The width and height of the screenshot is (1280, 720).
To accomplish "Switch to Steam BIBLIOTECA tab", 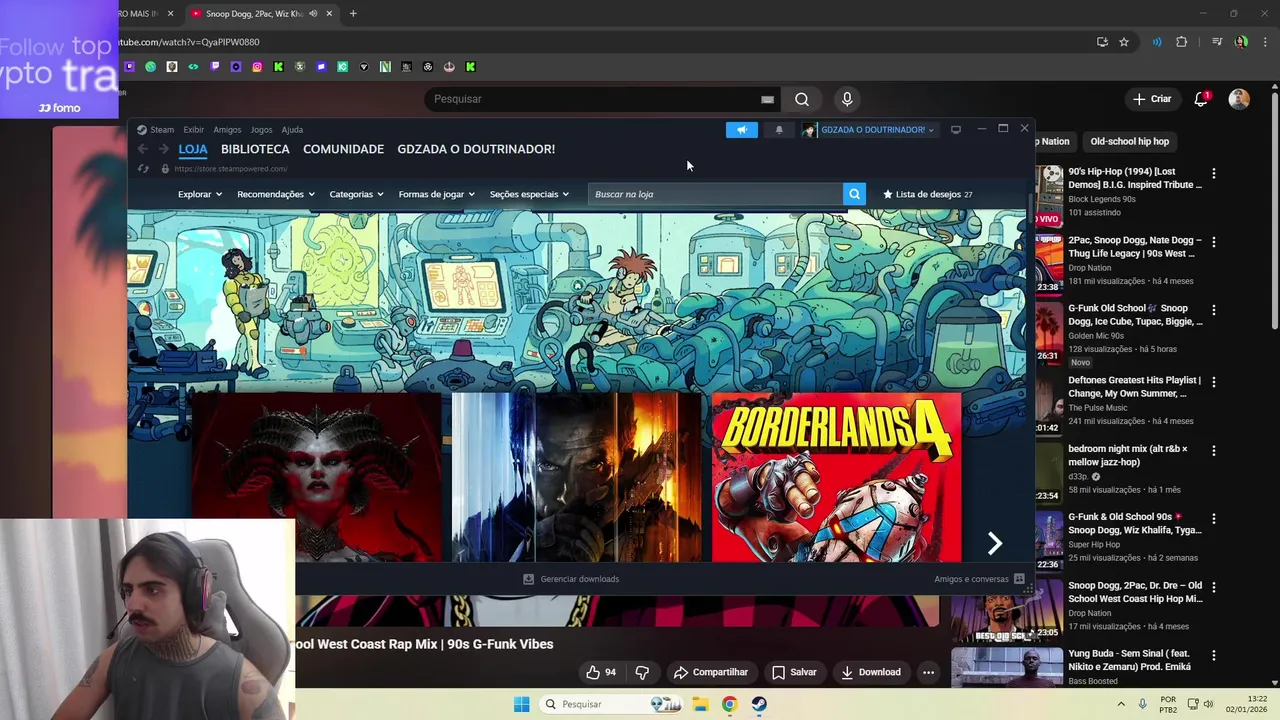I will 255,149.
